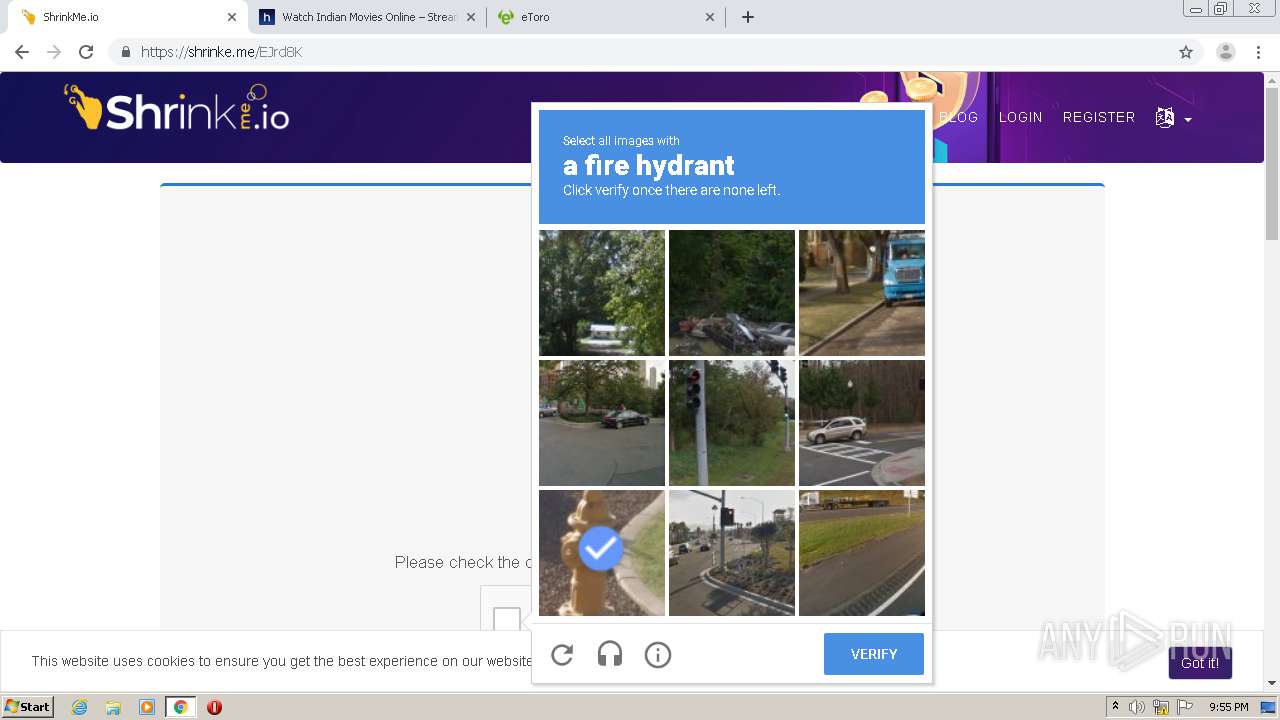
Task: Get an audio challenge via headphones icon
Action: 610,655
